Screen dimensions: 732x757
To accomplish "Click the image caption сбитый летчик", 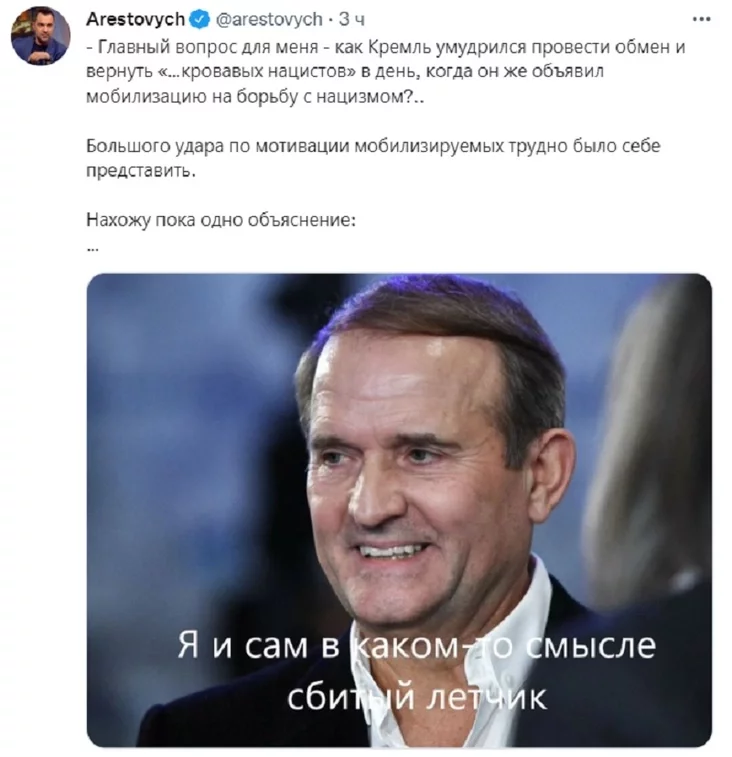I will click(x=417, y=696).
